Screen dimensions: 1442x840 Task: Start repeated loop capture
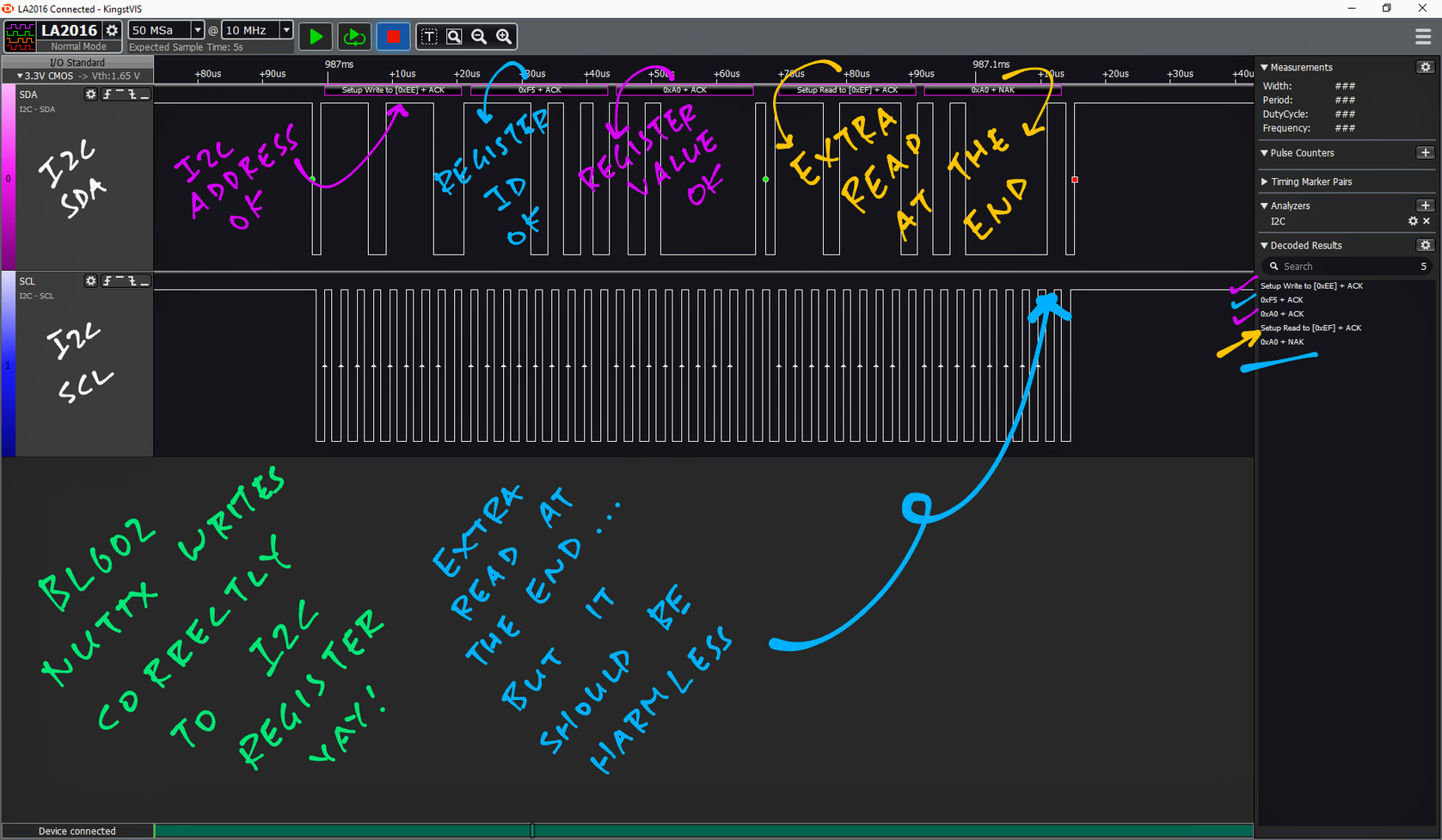(x=353, y=37)
